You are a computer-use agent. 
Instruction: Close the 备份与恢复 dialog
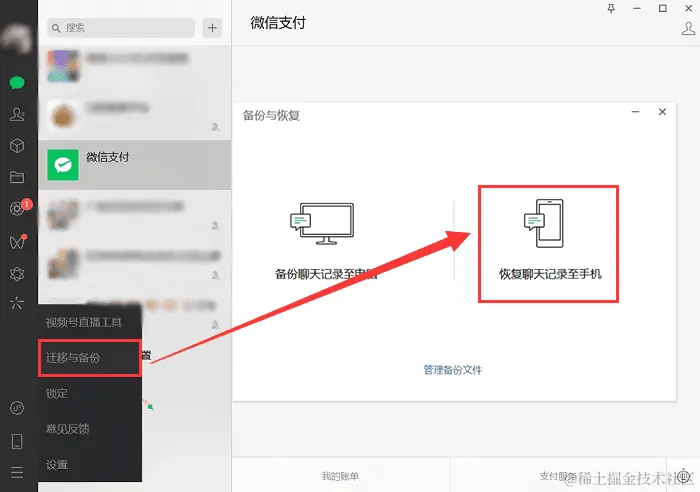coord(662,112)
